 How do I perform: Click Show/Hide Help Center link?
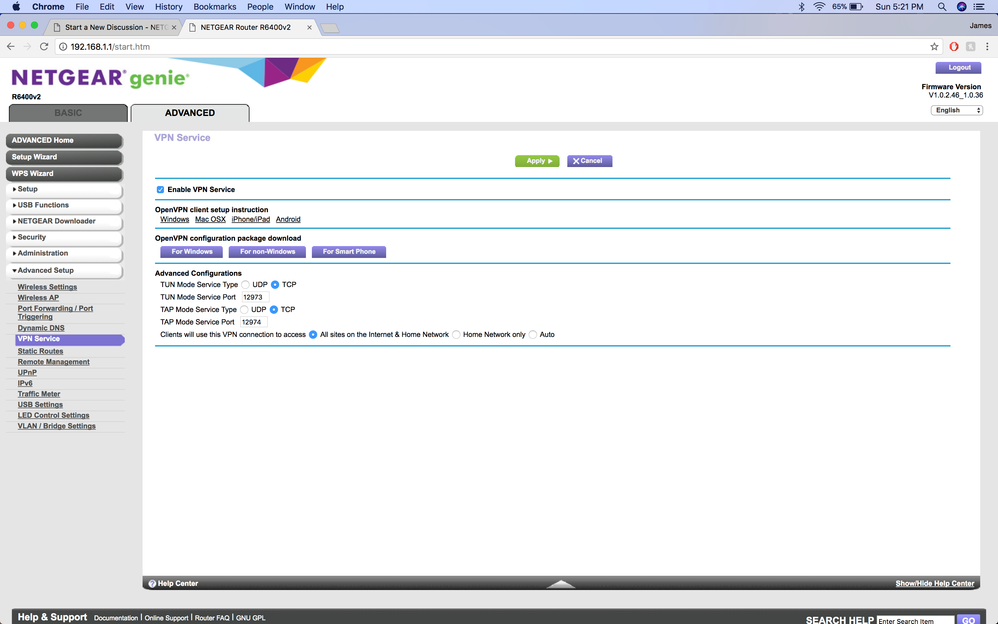(934, 583)
